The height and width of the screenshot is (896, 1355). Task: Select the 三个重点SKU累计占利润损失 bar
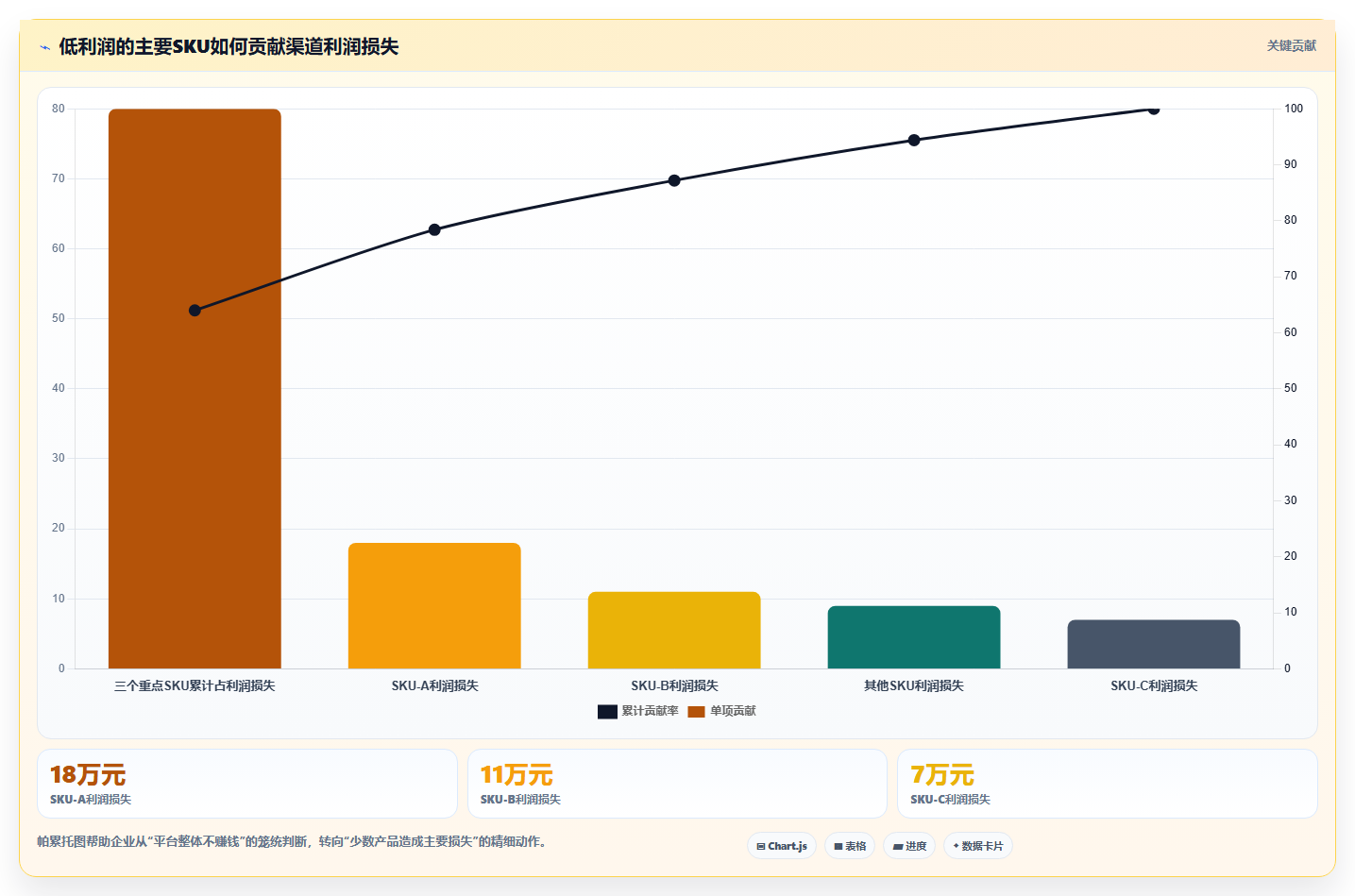point(195,389)
